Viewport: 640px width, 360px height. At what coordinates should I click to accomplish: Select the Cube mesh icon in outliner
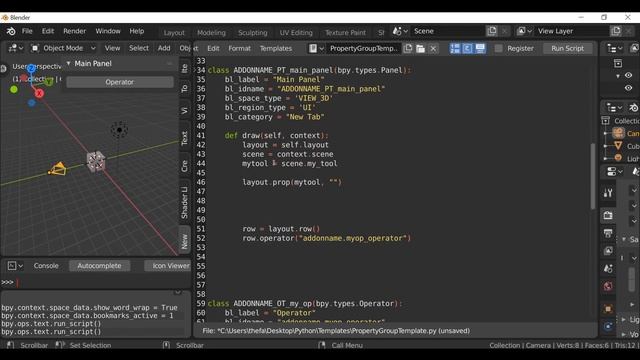618,146
